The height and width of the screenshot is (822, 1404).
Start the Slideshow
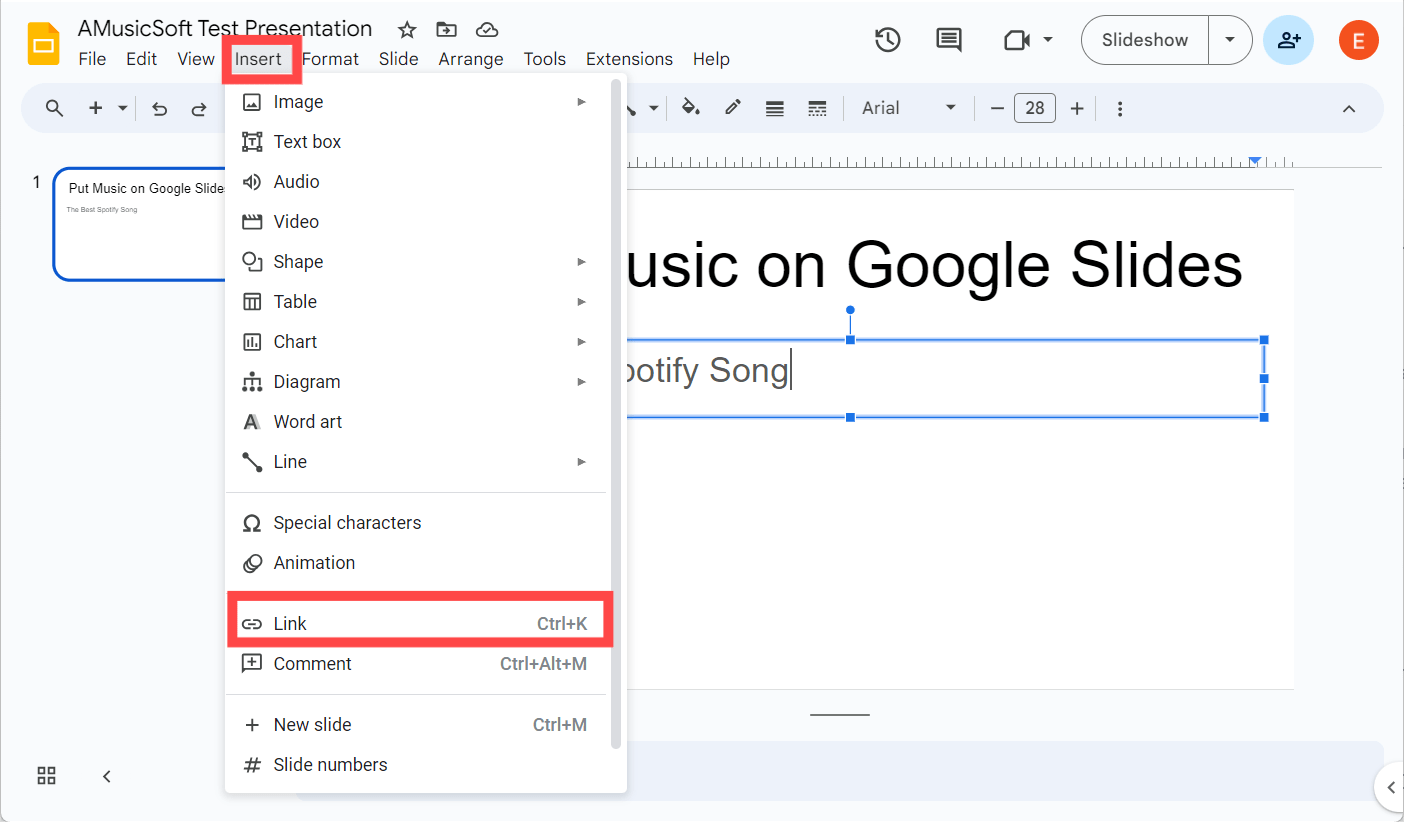(1145, 40)
